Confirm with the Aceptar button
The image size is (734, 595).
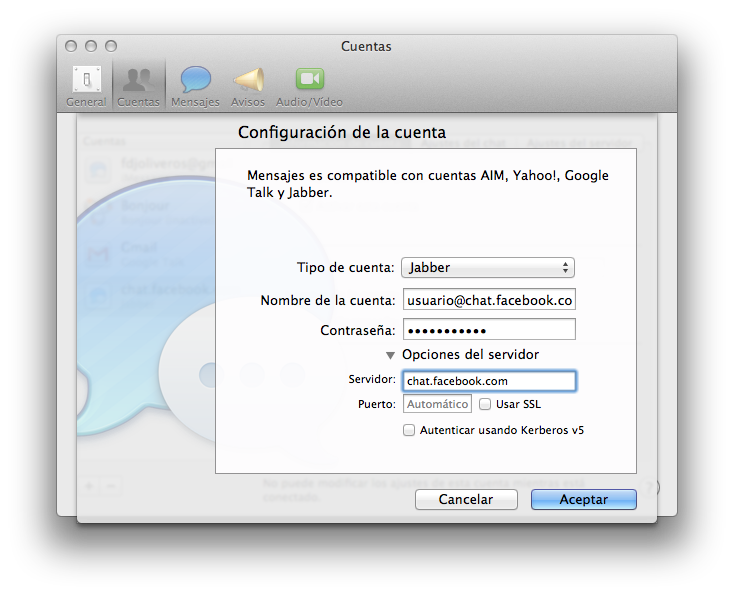584,500
